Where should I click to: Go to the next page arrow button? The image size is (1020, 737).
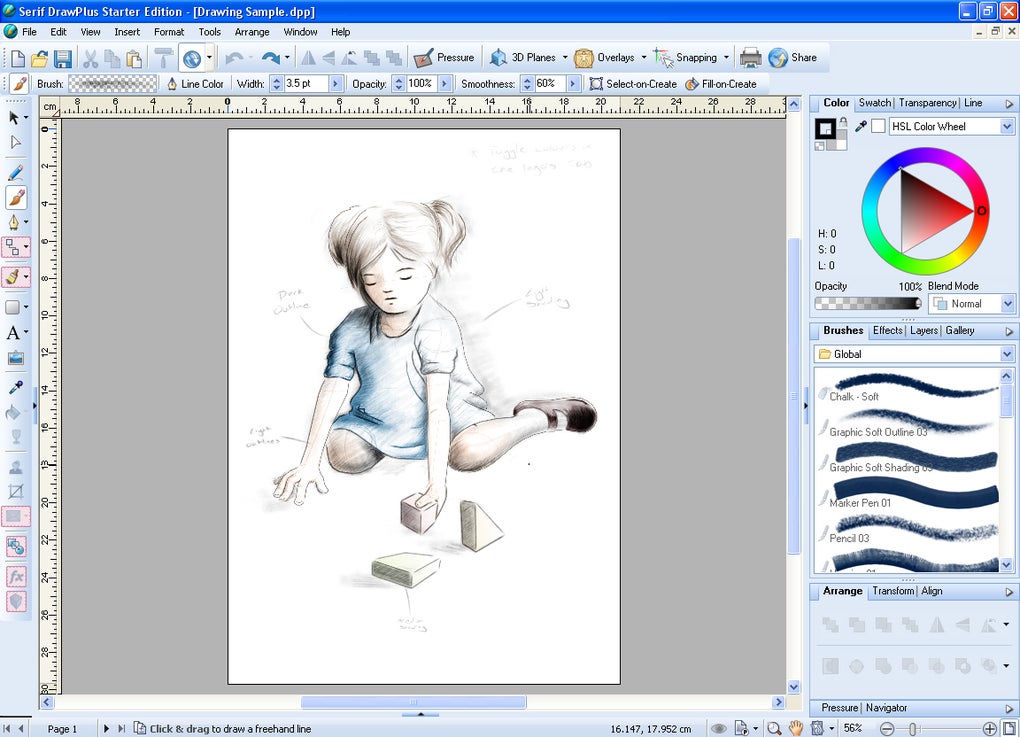[x=106, y=729]
